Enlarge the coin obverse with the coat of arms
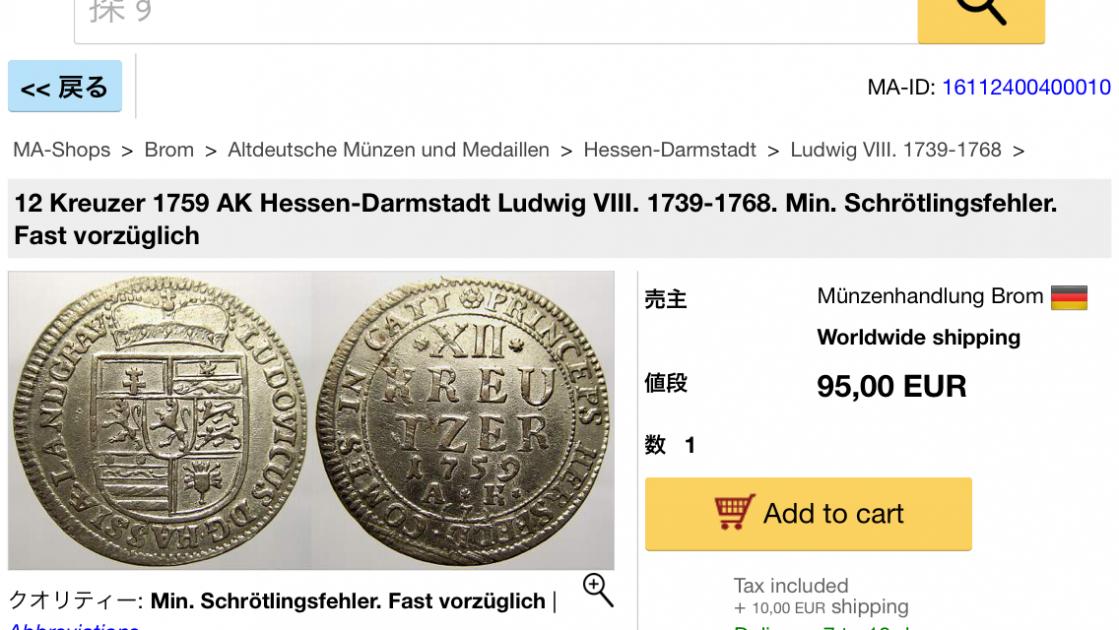Screen dimensions: 1119x630 click(x=161, y=420)
